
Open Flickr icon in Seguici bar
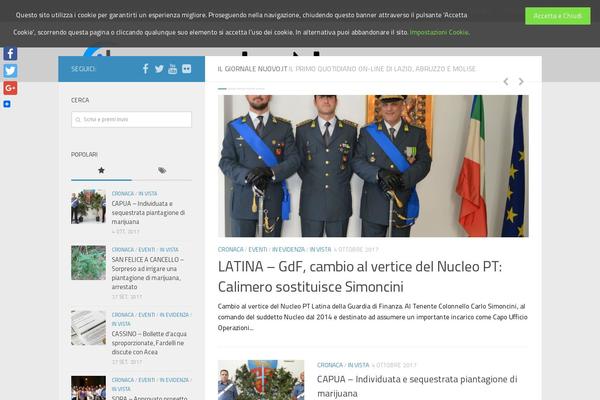tap(186, 69)
